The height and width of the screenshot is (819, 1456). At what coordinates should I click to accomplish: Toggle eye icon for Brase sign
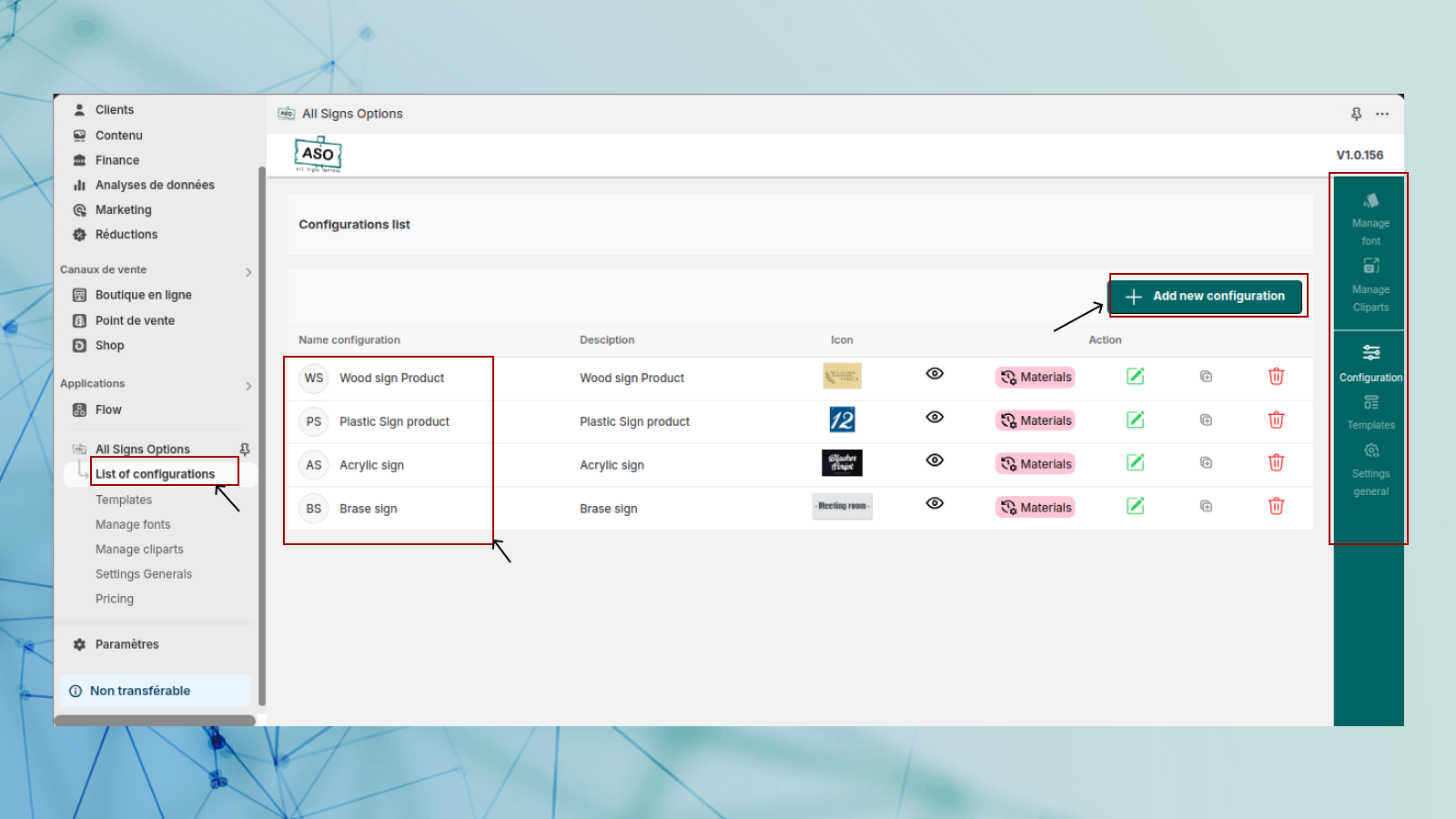935,503
